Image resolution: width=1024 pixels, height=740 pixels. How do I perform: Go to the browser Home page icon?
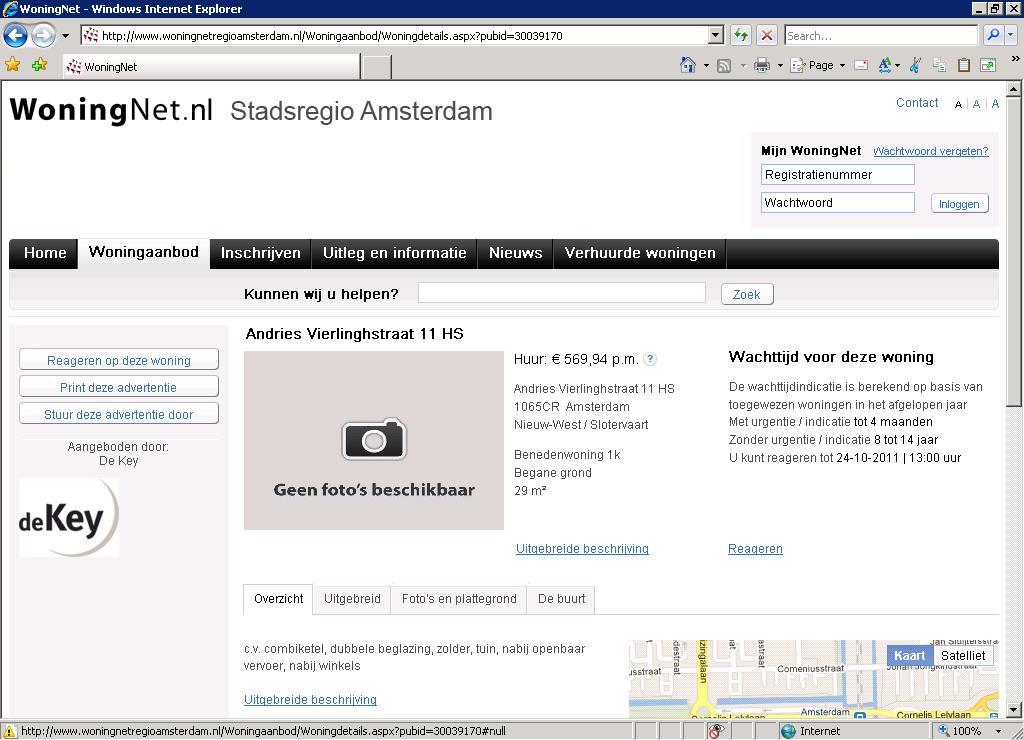click(x=688, y=65)
